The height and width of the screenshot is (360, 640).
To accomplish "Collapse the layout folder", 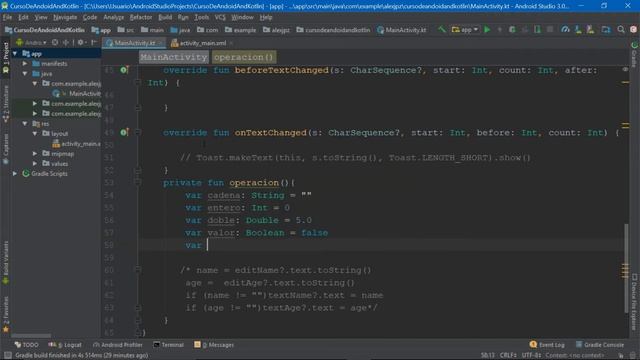I will click(x=35, y=133).
